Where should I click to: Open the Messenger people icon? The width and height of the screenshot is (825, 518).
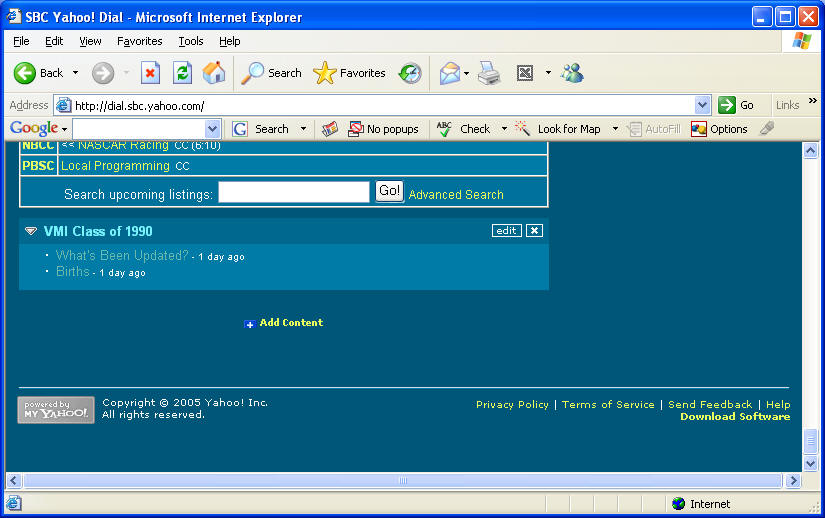pyautogui.click(x=572, y=73)
